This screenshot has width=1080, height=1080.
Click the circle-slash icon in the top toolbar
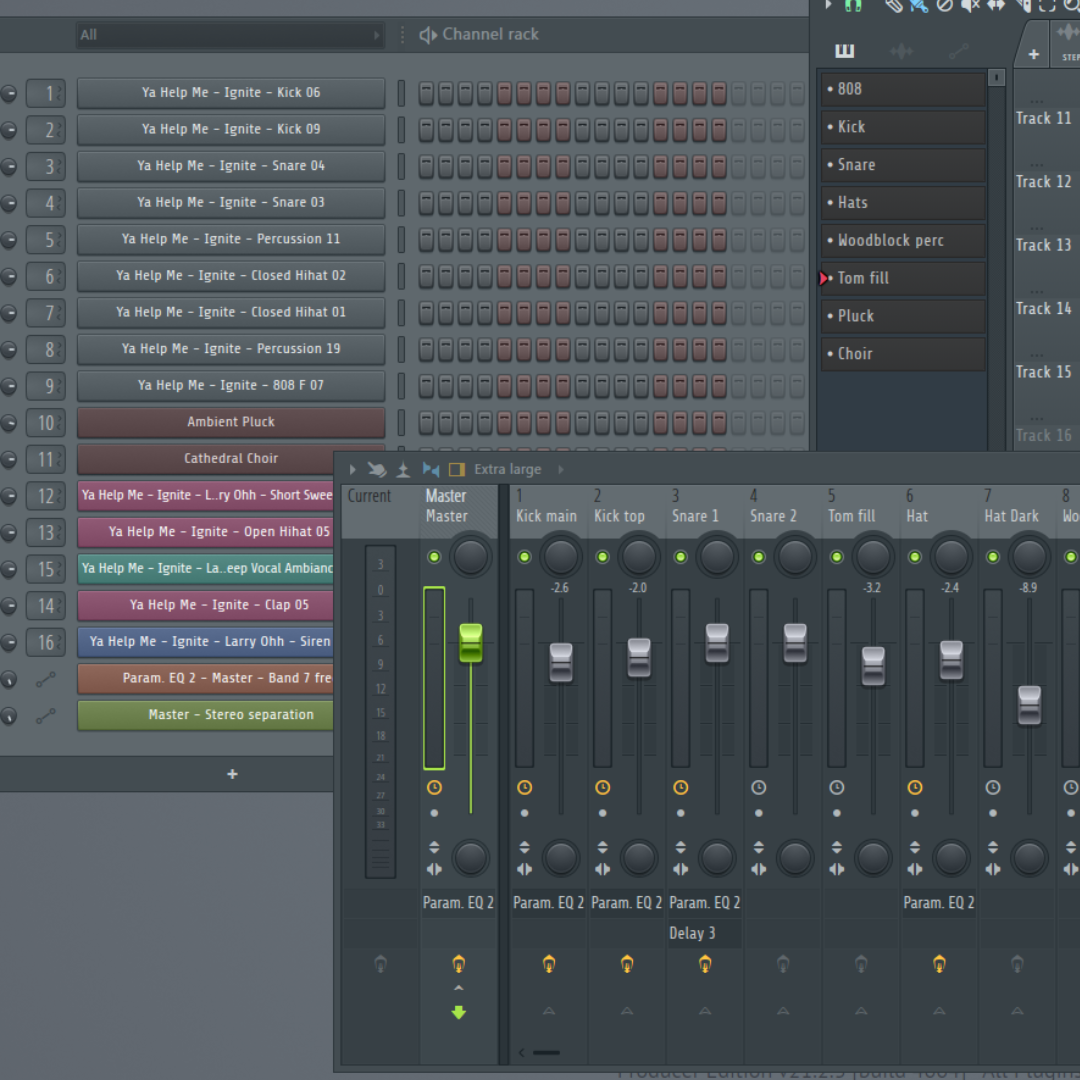(944, 7)
